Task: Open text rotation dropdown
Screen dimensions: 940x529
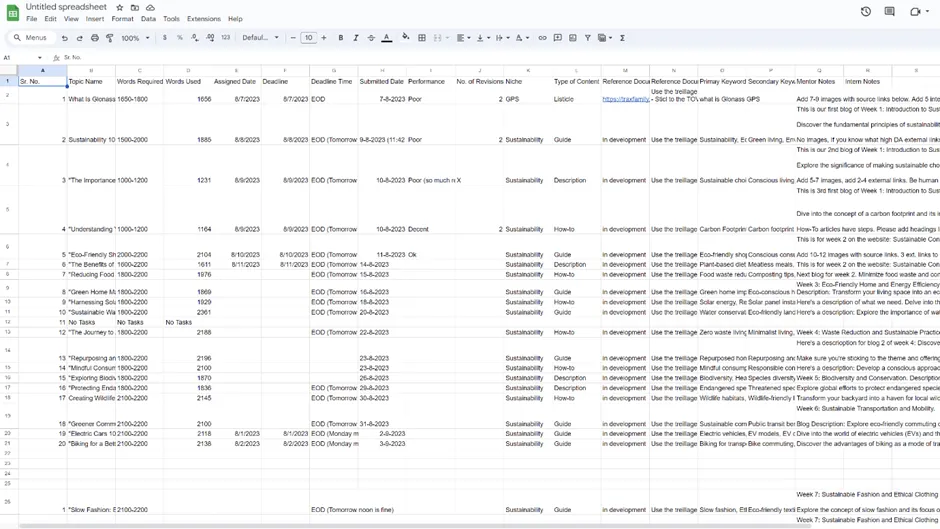Action: 522,38
